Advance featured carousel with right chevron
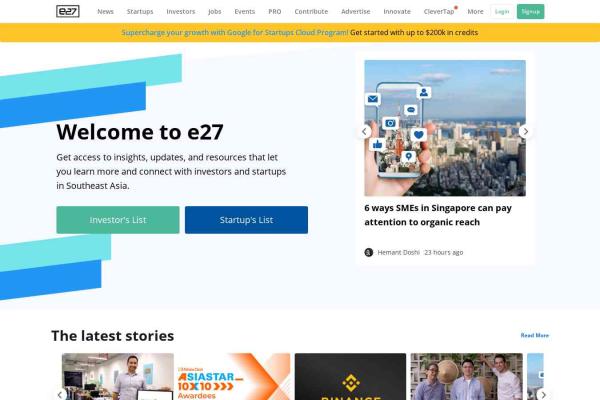This screenshot has width=600, height=400. [x=526, y=132]
